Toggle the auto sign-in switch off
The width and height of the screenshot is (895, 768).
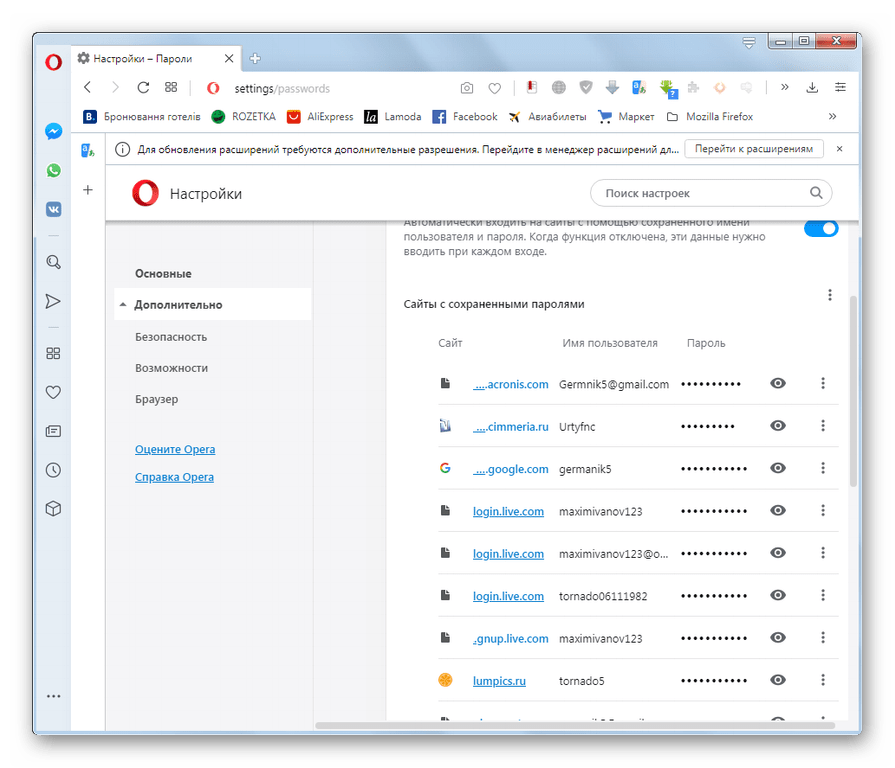(821, 229)
